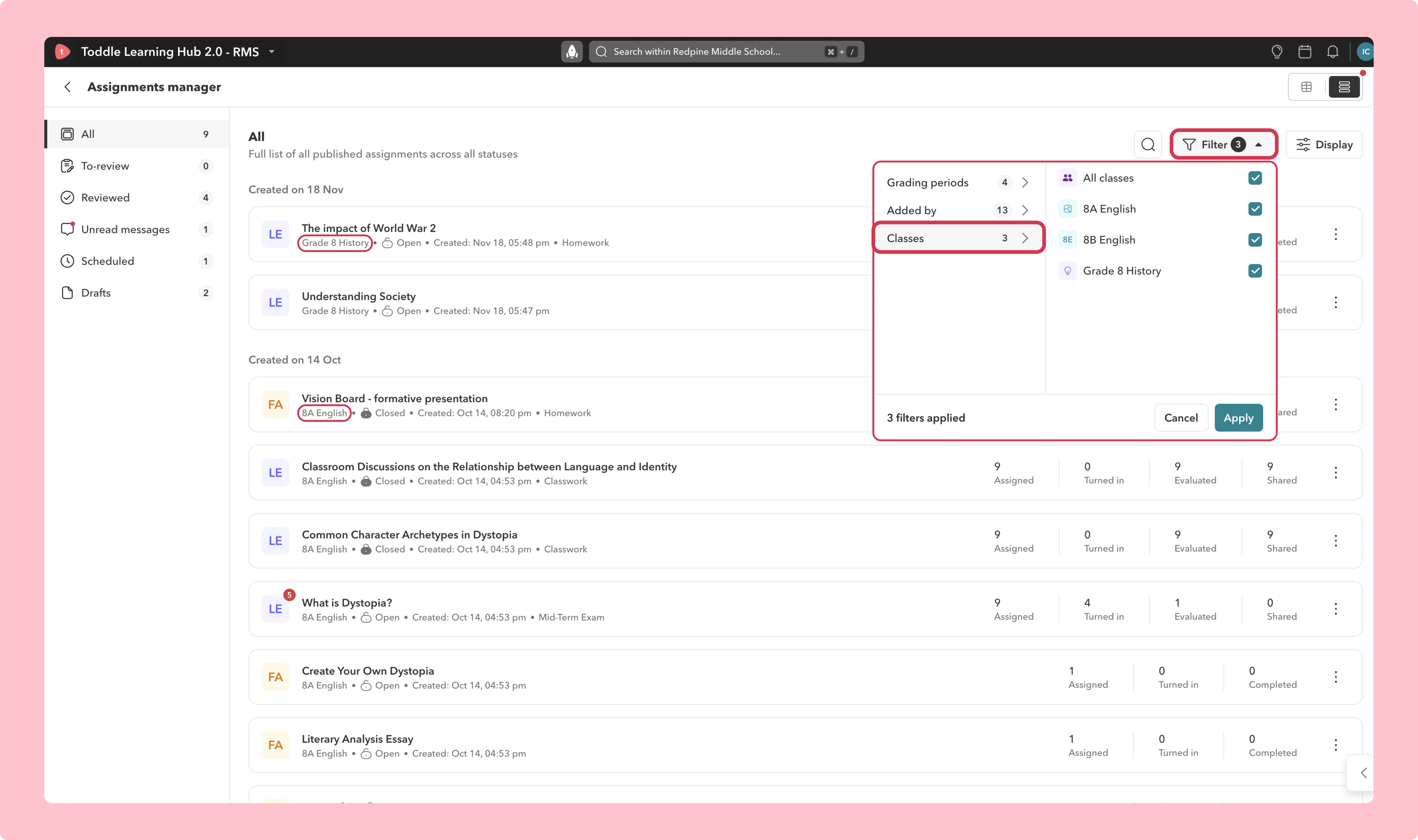Open more options for Create Your Own Dystopia
Screen dimensions: 1418x840
1336,677
